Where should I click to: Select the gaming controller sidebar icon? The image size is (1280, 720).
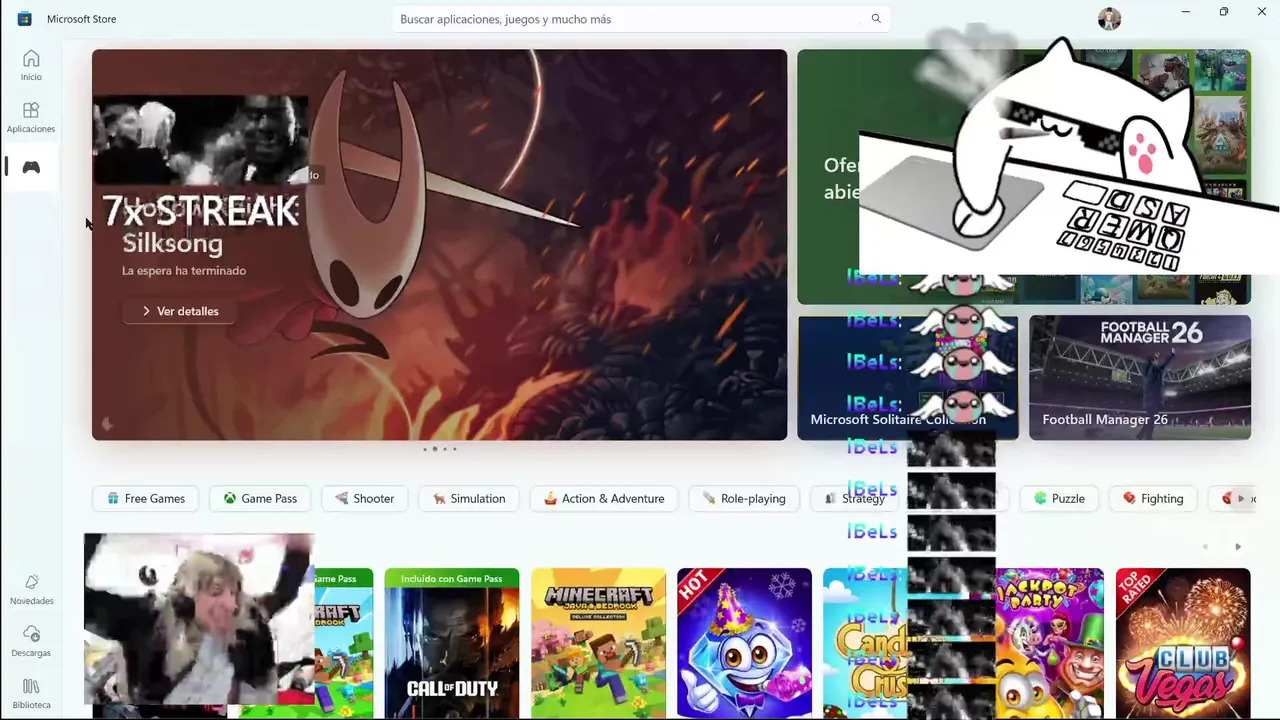31,167
